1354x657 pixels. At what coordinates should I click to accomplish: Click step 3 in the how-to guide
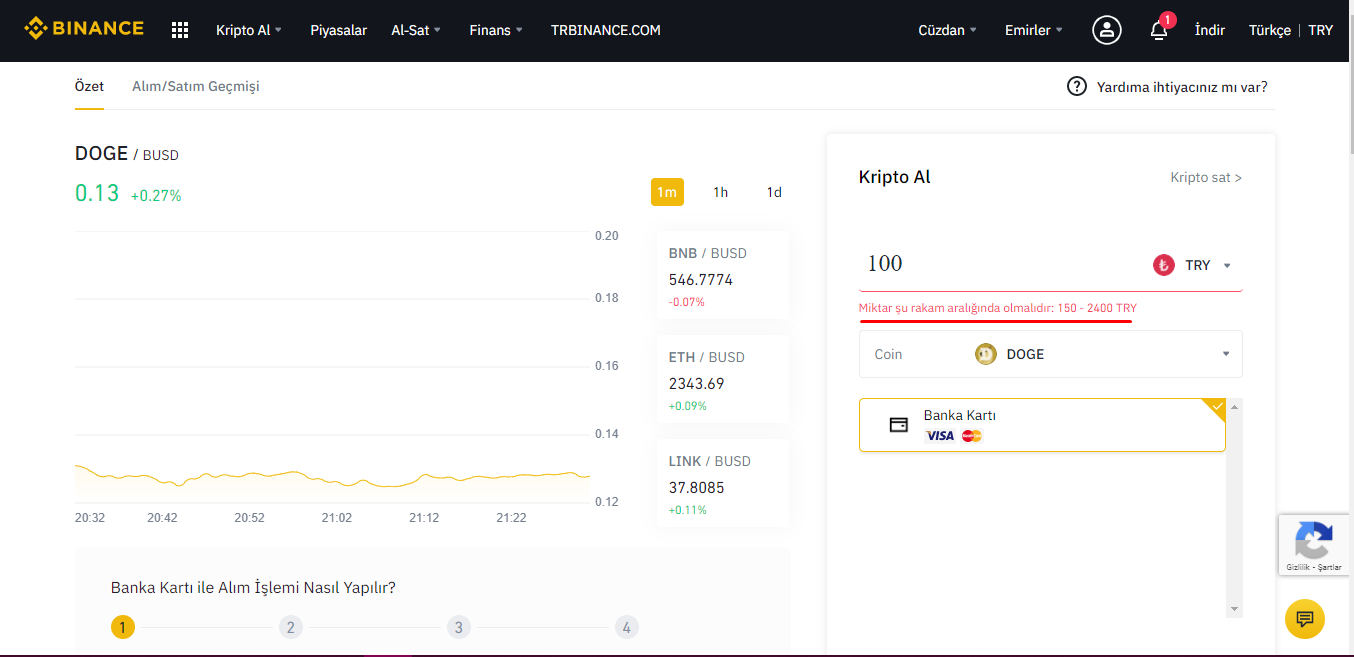pos(458,627)
